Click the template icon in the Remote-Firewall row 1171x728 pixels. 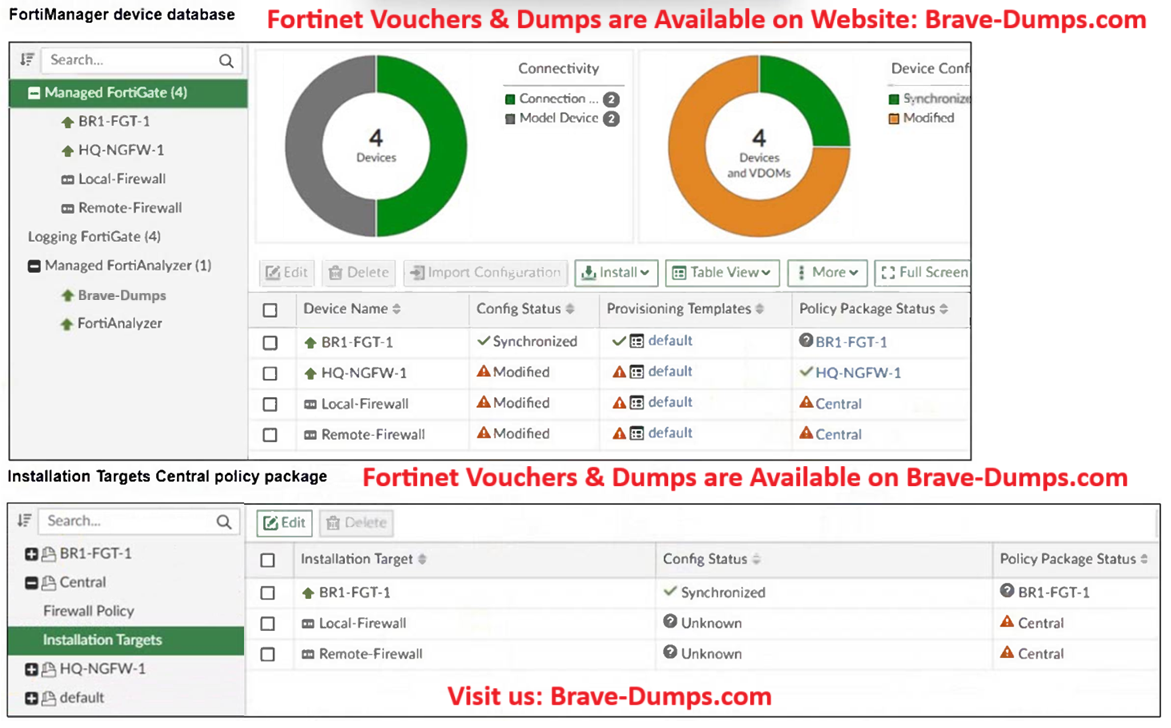[x=637, y=434]
